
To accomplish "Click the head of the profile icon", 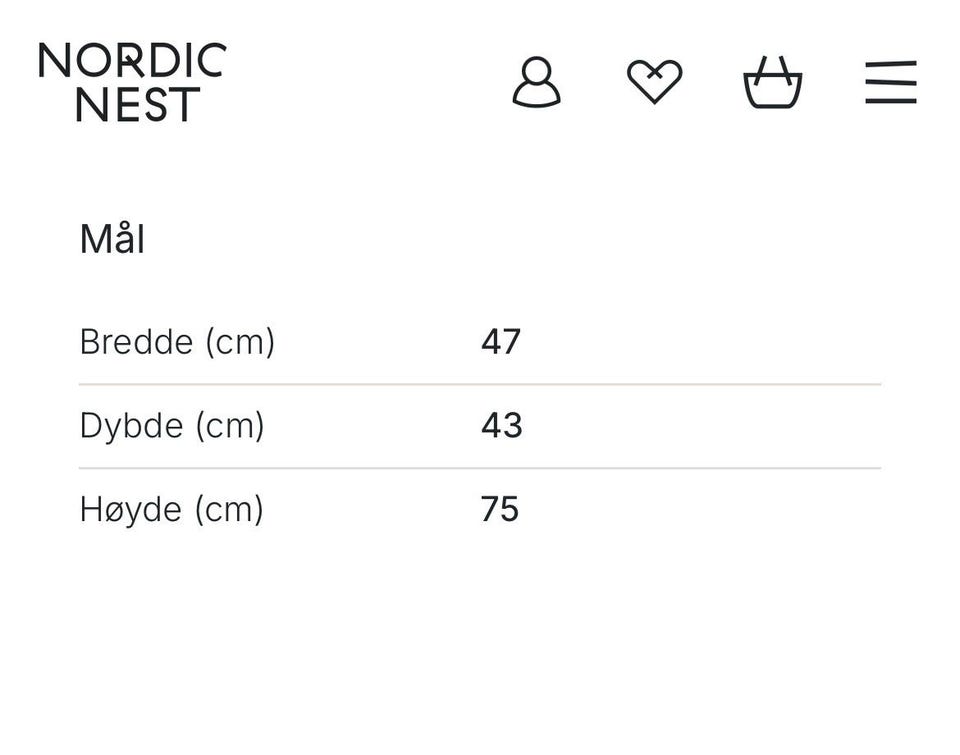I will 537,72.
